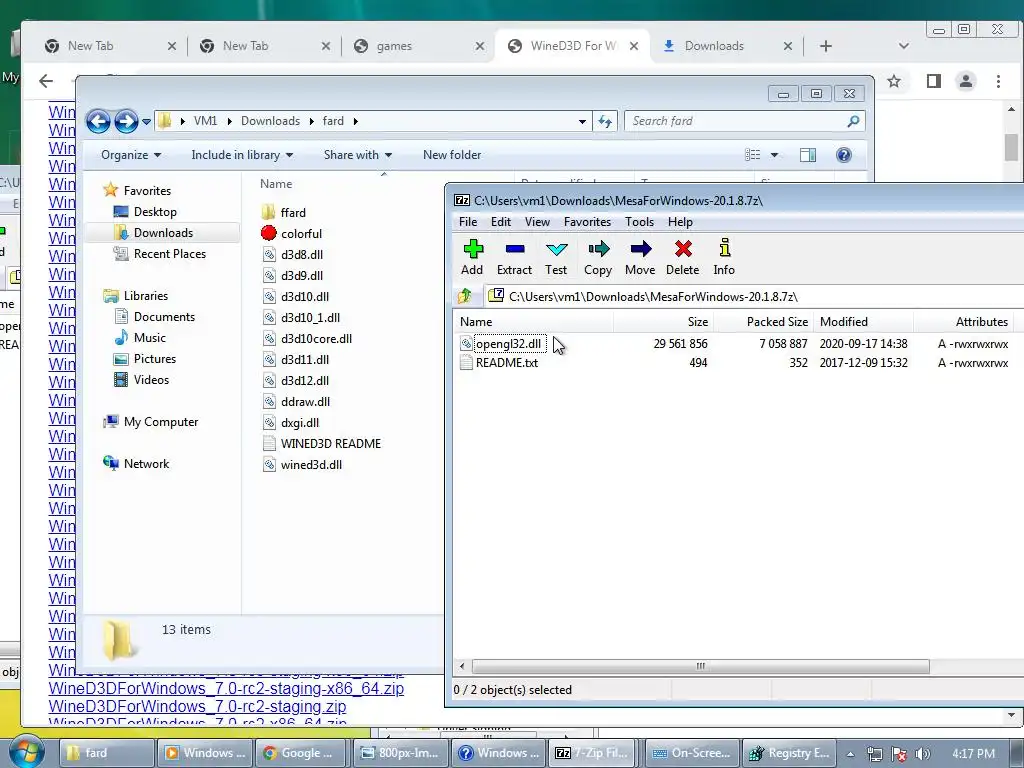This screenshot has width=1024, height=768.
Task: Open the 7-Zip Edit menu
Action: click(501, 221)
